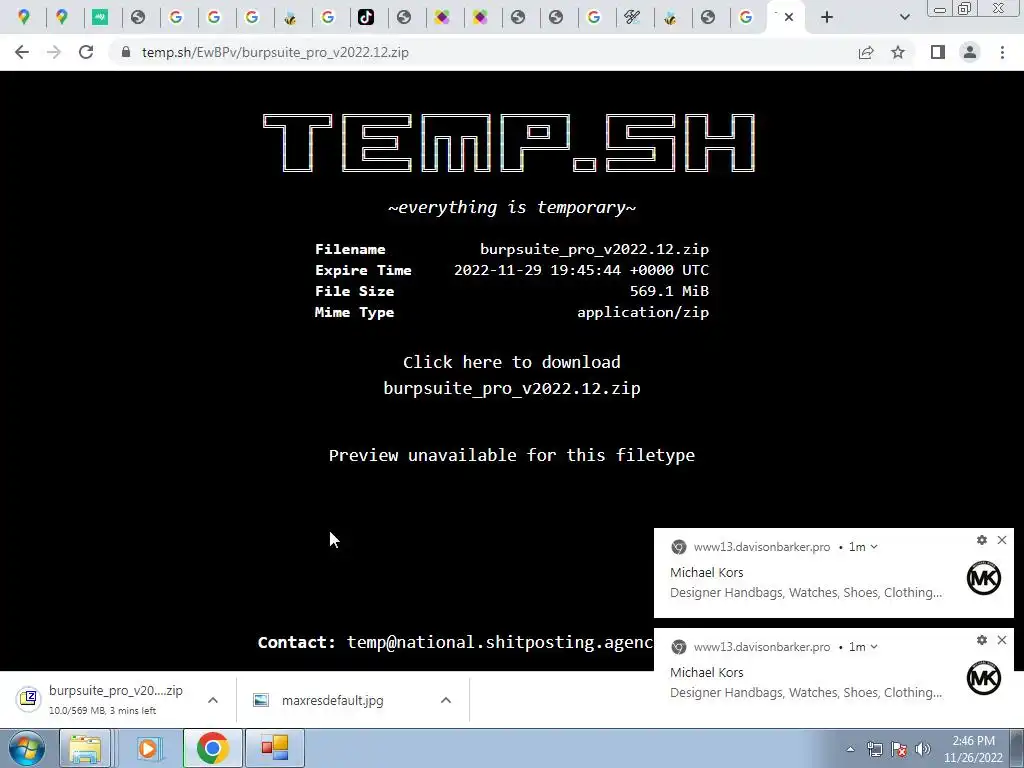Screen dimensions: 1024x768
Task: Open the Action Center flag icon
Action: 899,749
